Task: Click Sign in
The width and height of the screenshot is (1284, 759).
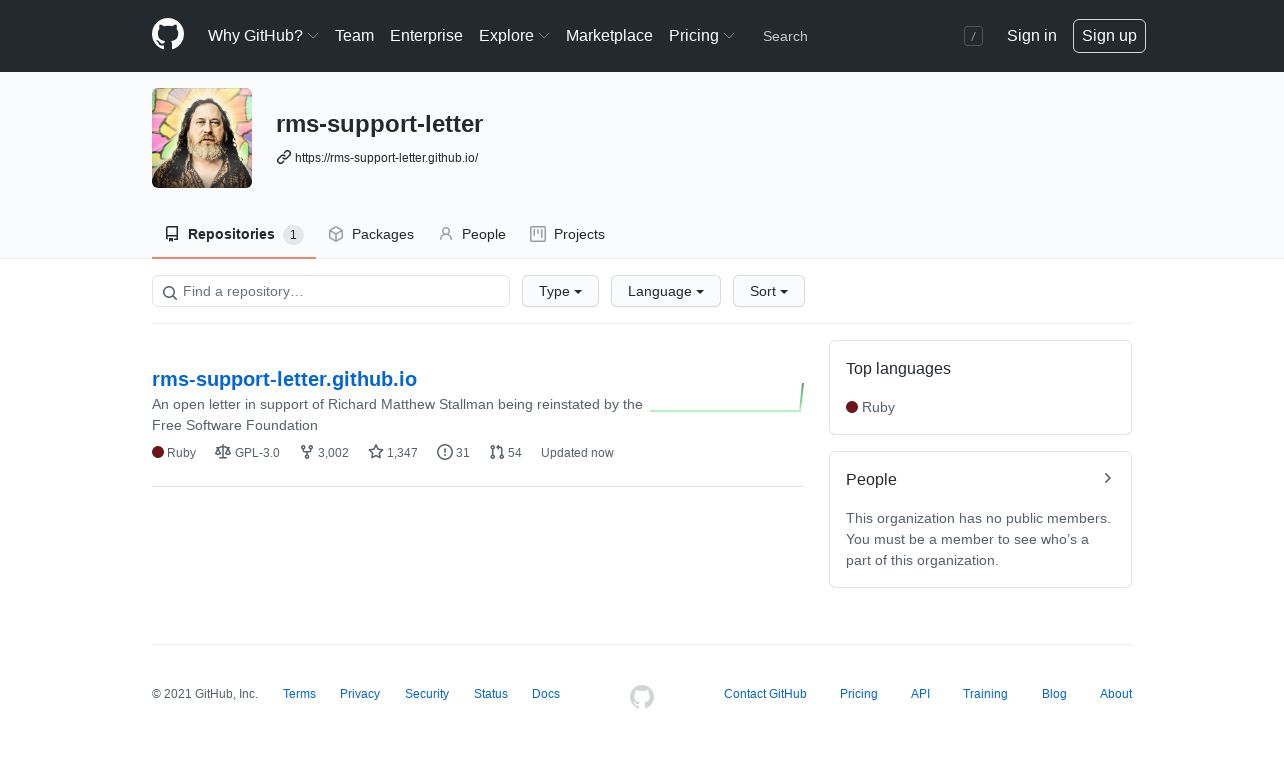Action: pos(1031,36)
